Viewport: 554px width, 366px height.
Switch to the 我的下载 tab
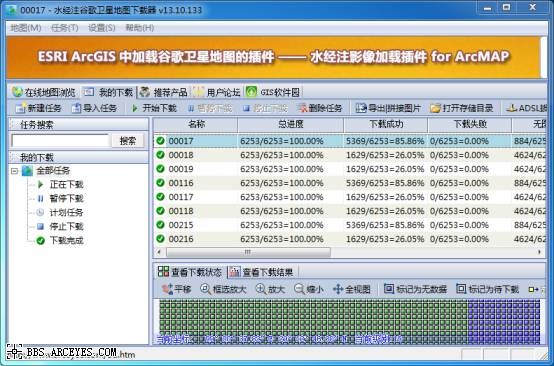(109, 92)
